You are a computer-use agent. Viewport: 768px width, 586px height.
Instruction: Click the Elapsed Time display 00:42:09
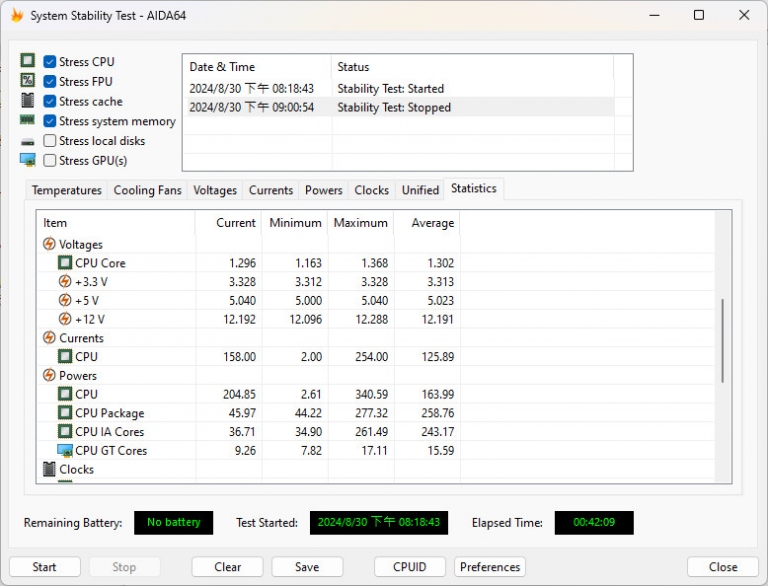(x=594, y=522)
